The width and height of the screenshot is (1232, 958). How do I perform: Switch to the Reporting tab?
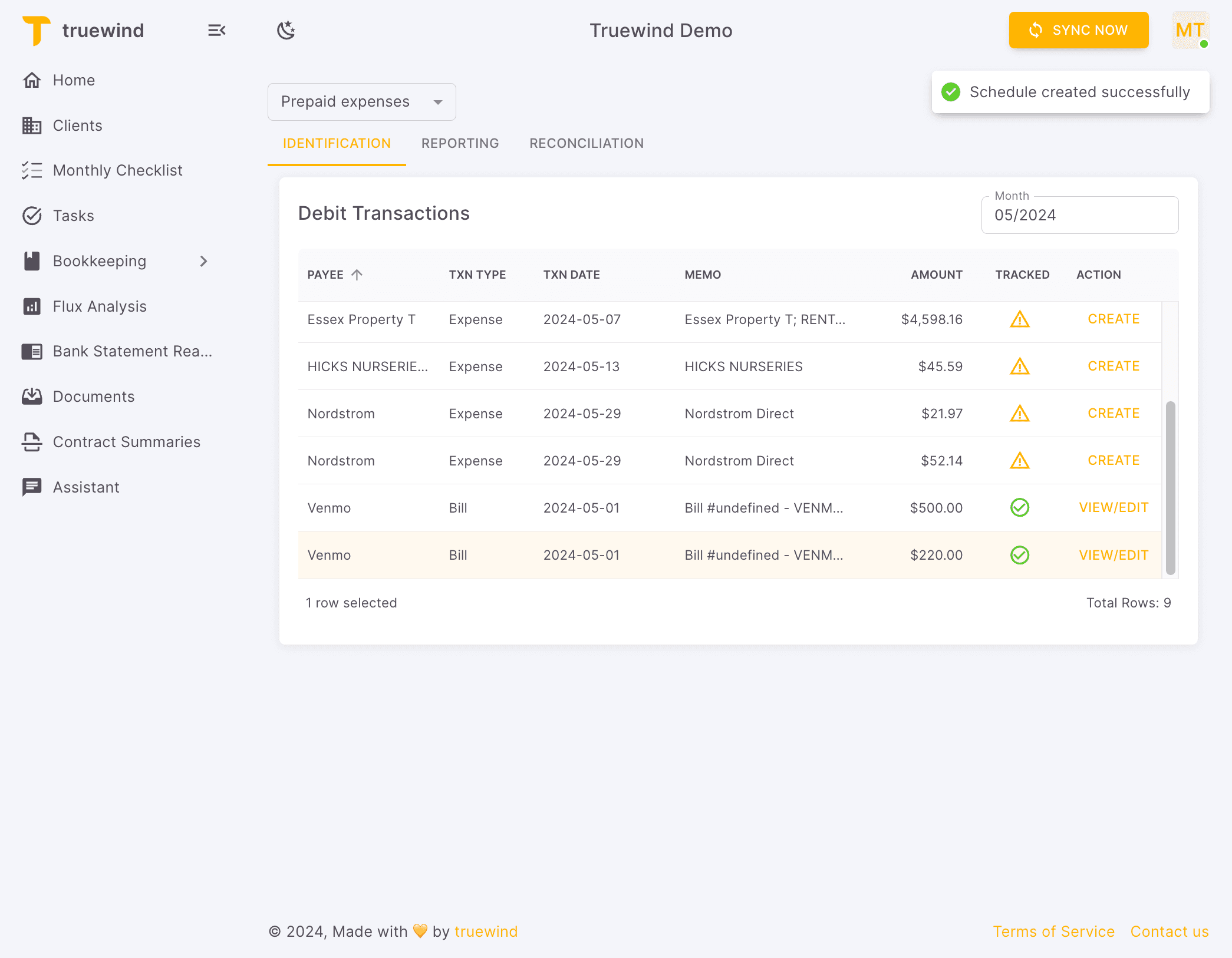point(460,143)
